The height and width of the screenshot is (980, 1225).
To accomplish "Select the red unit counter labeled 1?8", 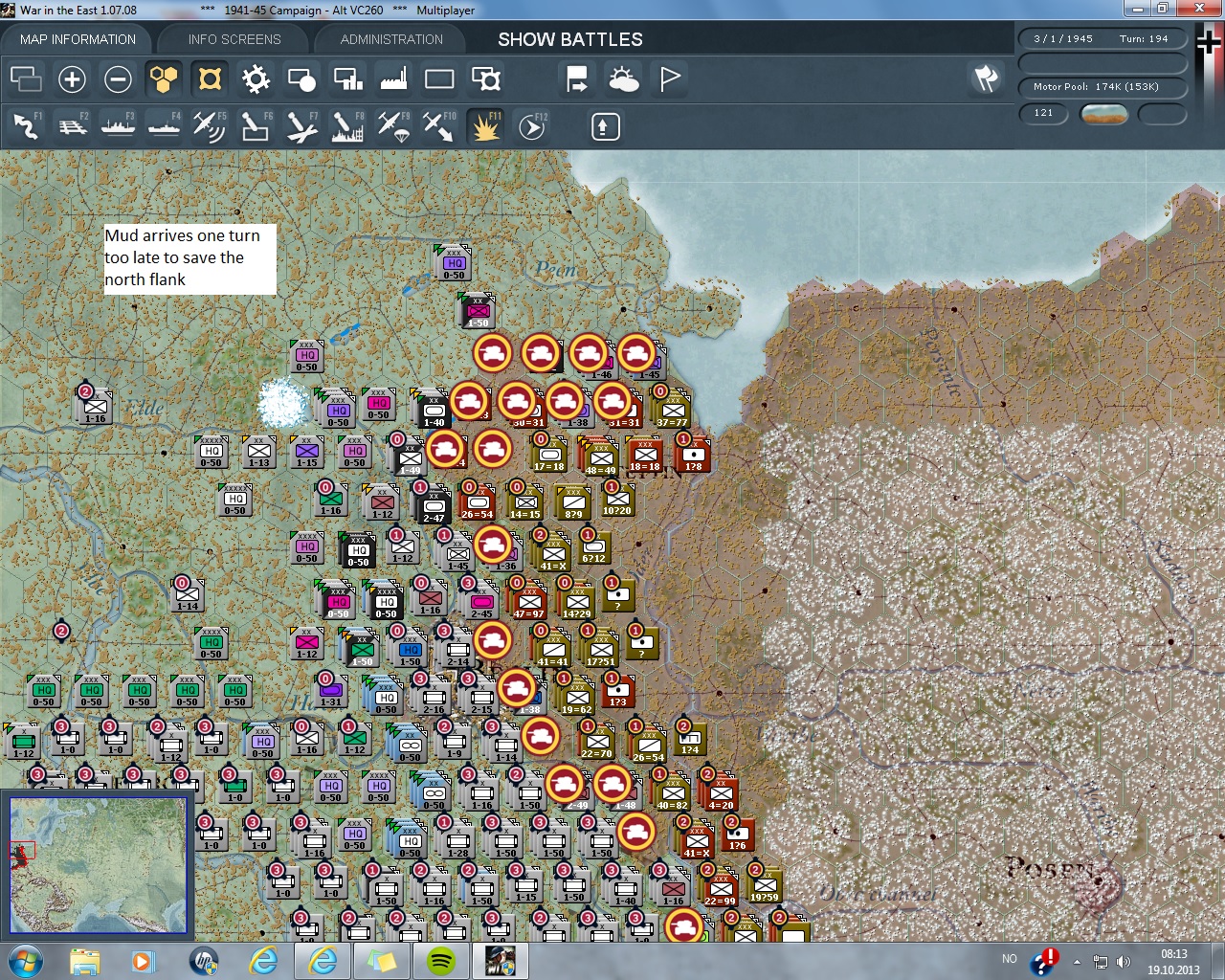I will (x=693, y=453).
